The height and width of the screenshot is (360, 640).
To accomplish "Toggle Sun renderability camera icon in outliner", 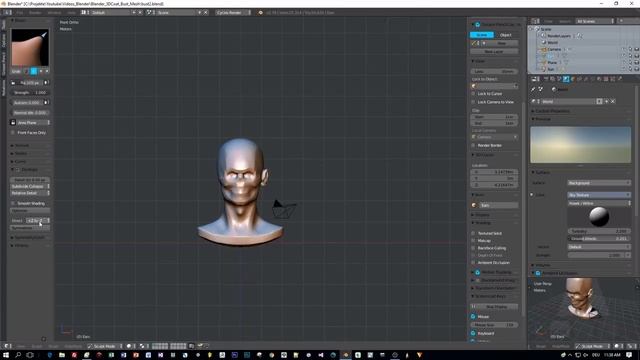I will coord(636,69).
